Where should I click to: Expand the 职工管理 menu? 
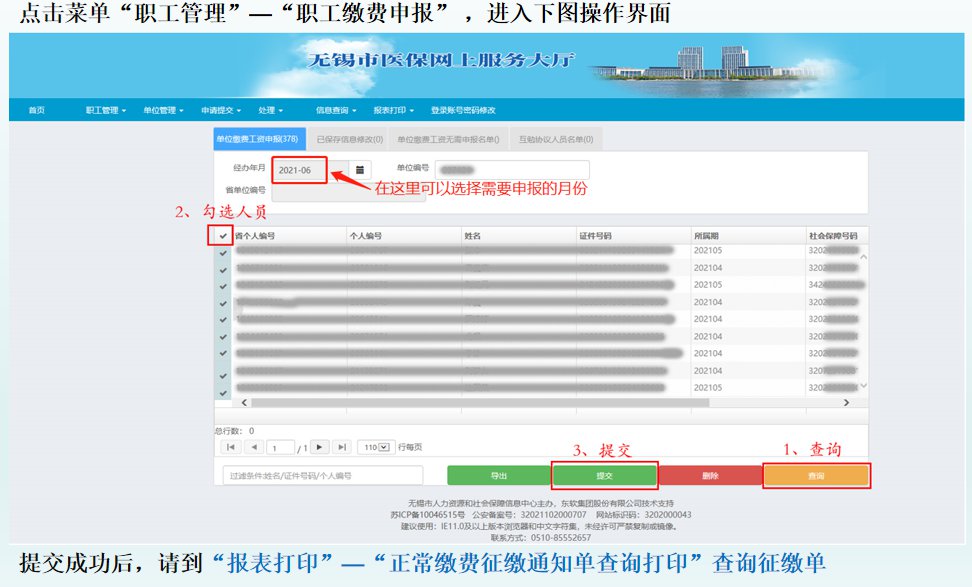coord(105,110)
